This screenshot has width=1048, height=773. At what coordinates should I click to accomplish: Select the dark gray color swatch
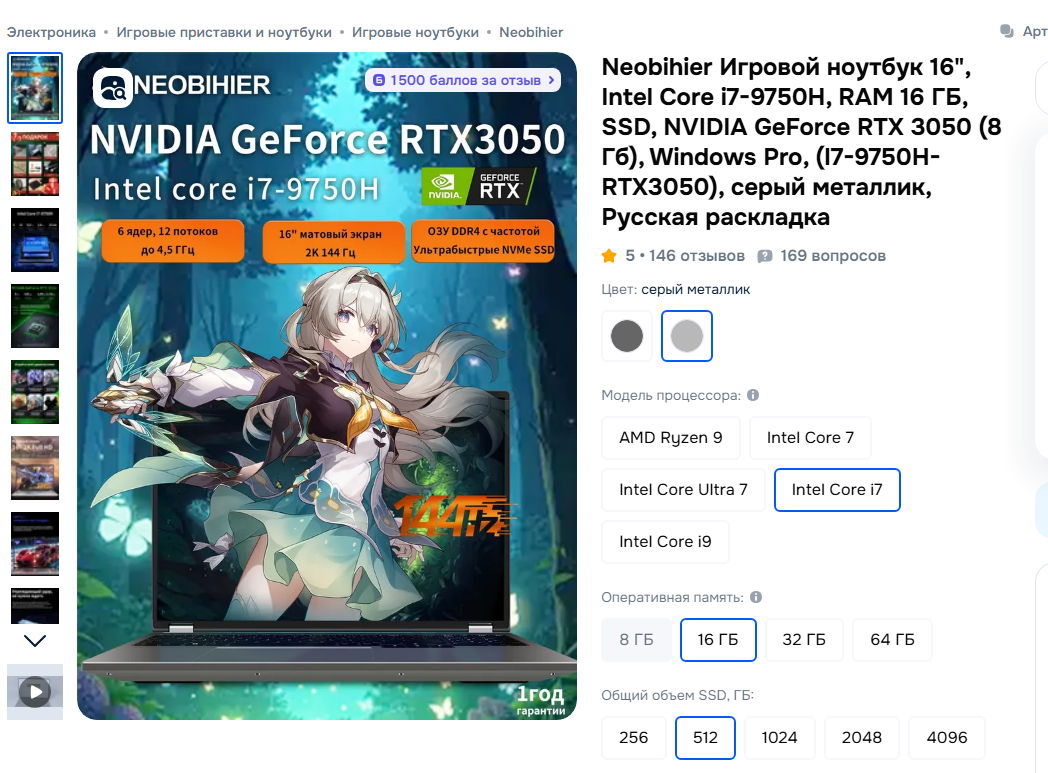627,336
